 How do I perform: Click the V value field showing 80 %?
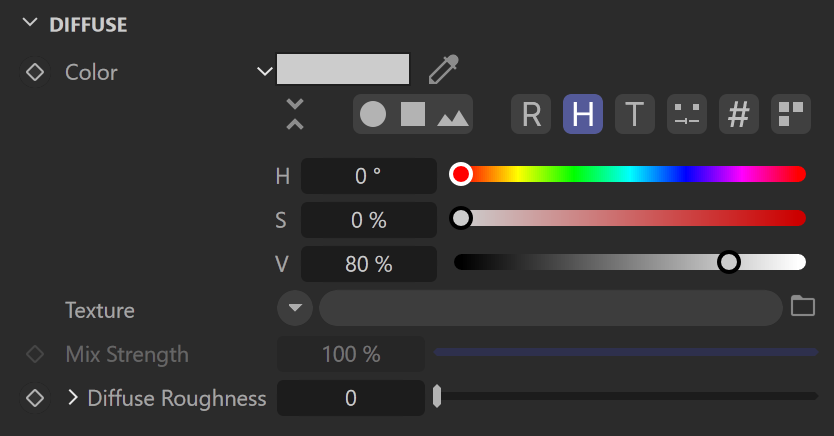[x=369, y=264]
